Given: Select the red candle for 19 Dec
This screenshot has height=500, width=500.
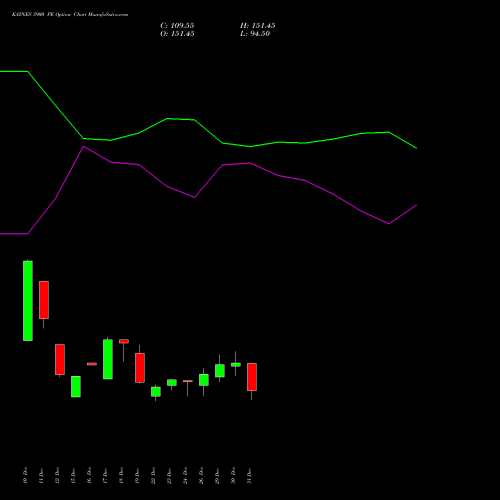Looking at the screenshot, I should (140, 368).
